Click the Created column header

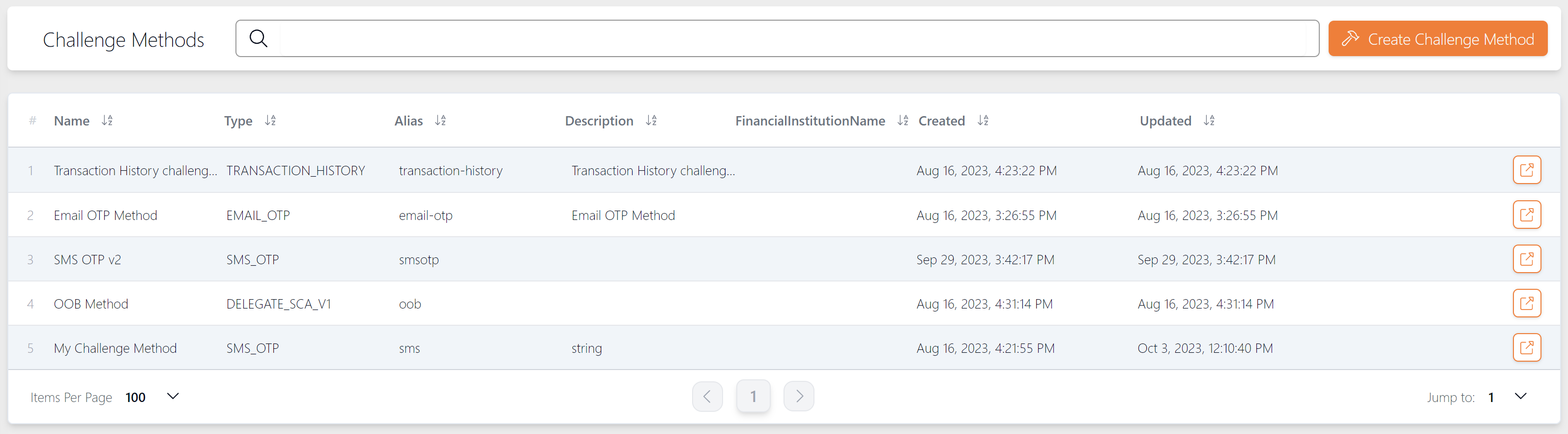941,121
